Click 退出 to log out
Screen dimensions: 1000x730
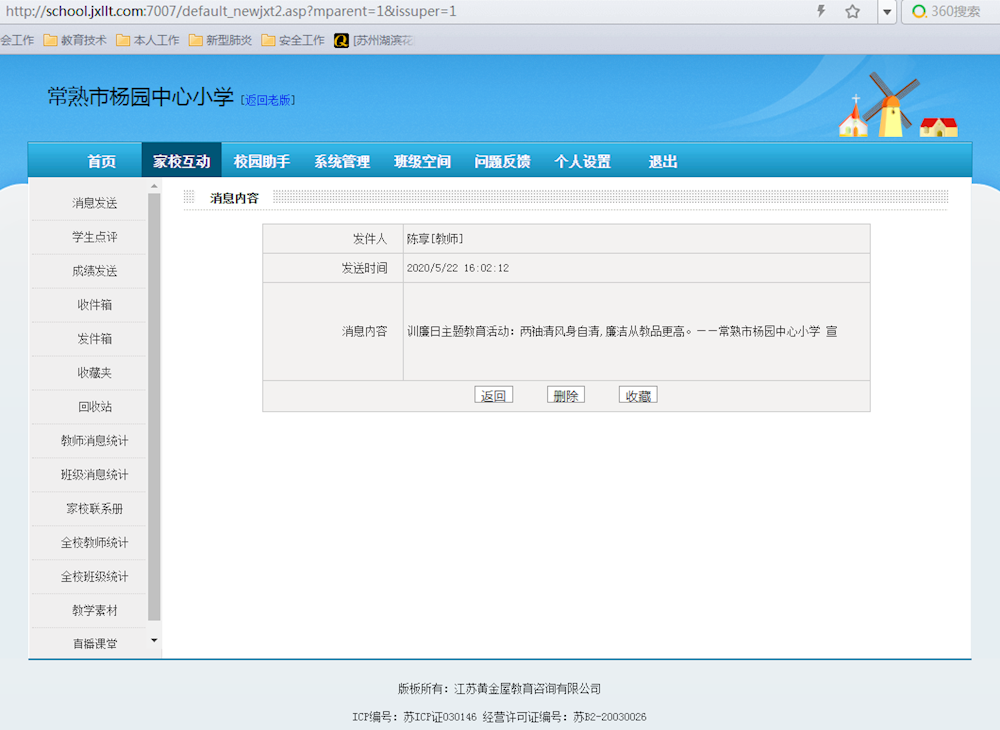tap(663, 161)
